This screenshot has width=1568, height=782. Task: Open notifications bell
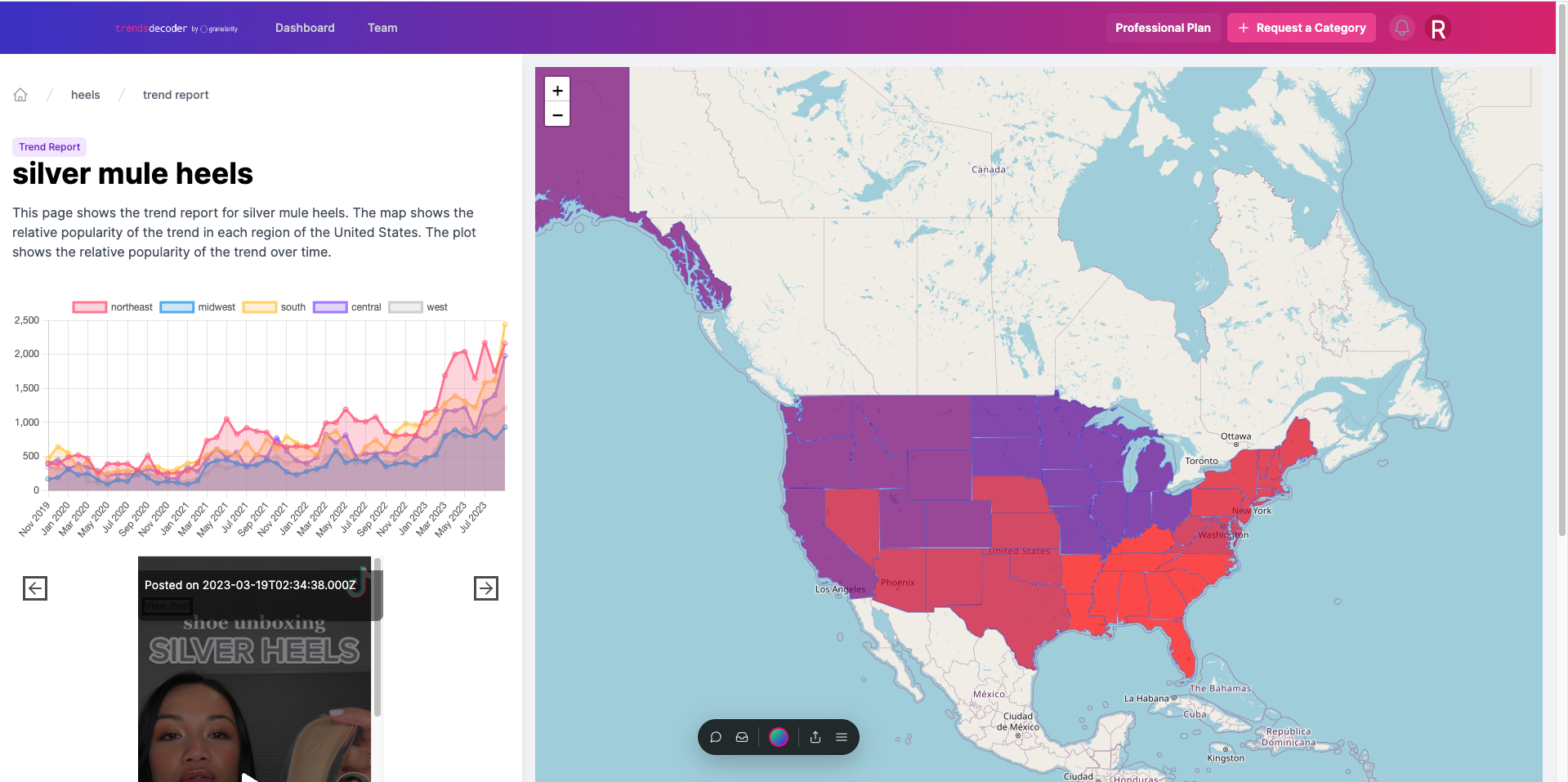1401,28
